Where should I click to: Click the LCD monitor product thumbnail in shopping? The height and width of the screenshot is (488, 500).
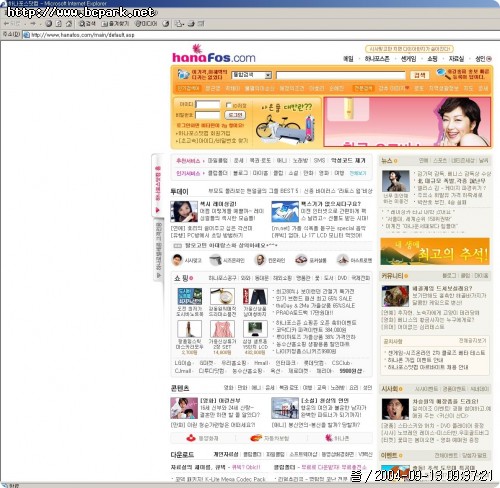[x=255, y=329]
